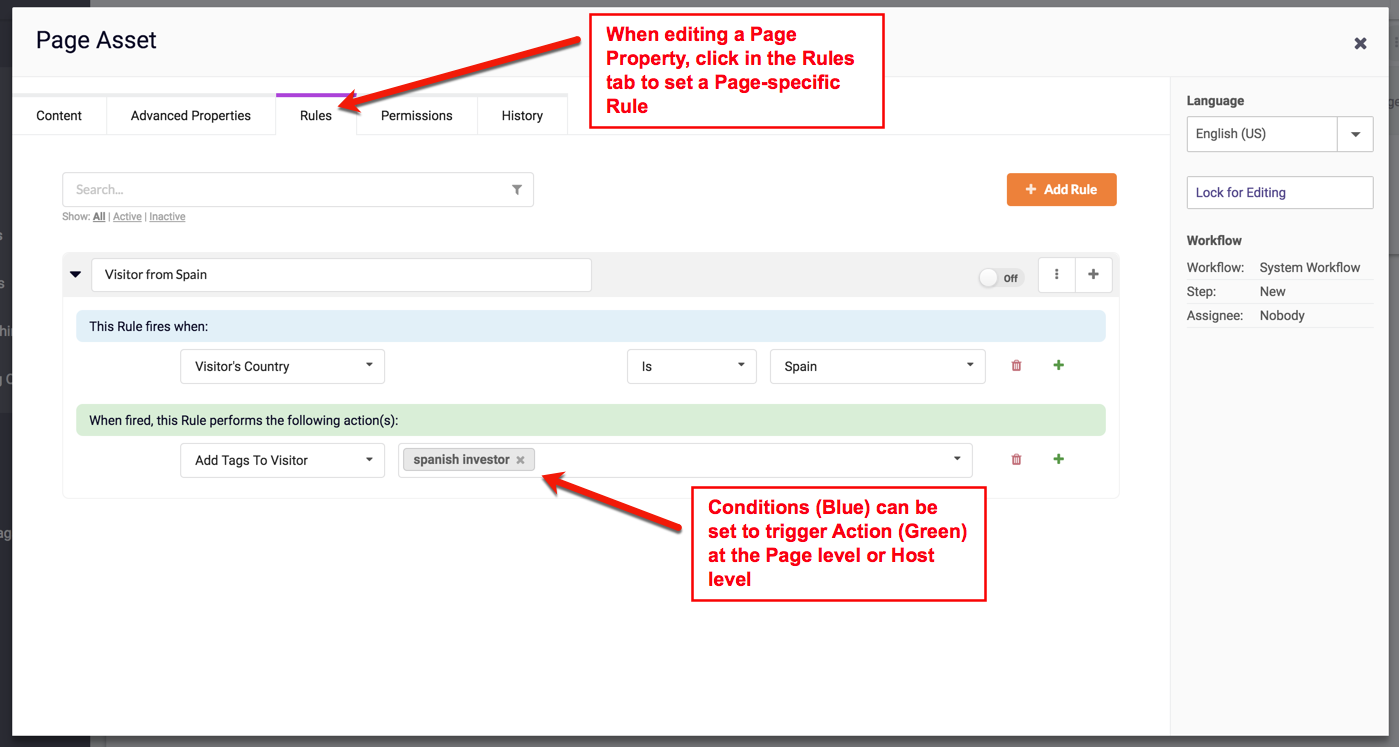Click the Add Rule button
The width and height of the screenshot is (1399, 747).
(x=1061, y=190)
